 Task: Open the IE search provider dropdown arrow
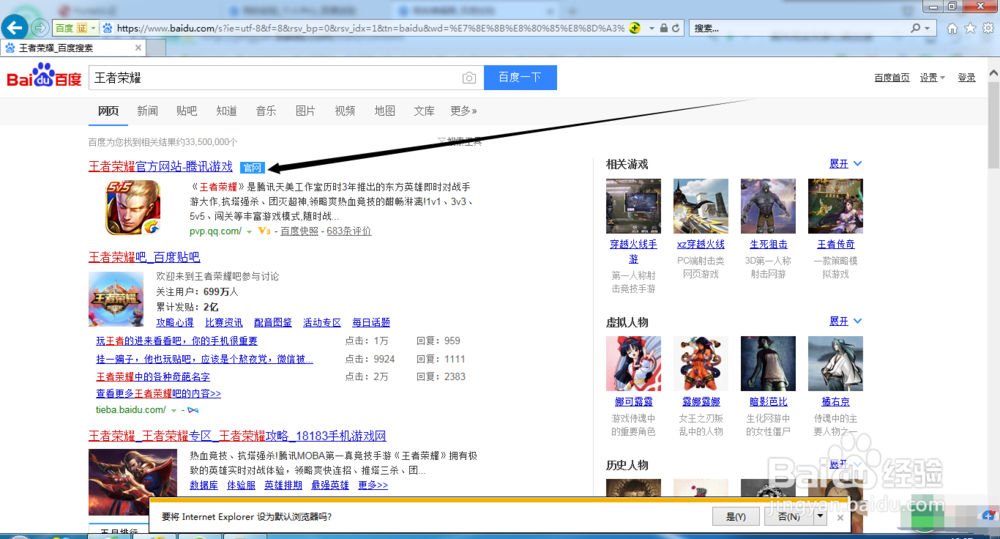[927, 28]
